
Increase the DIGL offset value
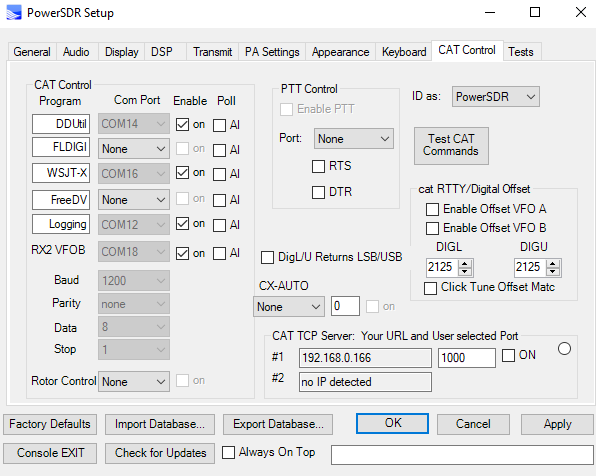(464, 263)
